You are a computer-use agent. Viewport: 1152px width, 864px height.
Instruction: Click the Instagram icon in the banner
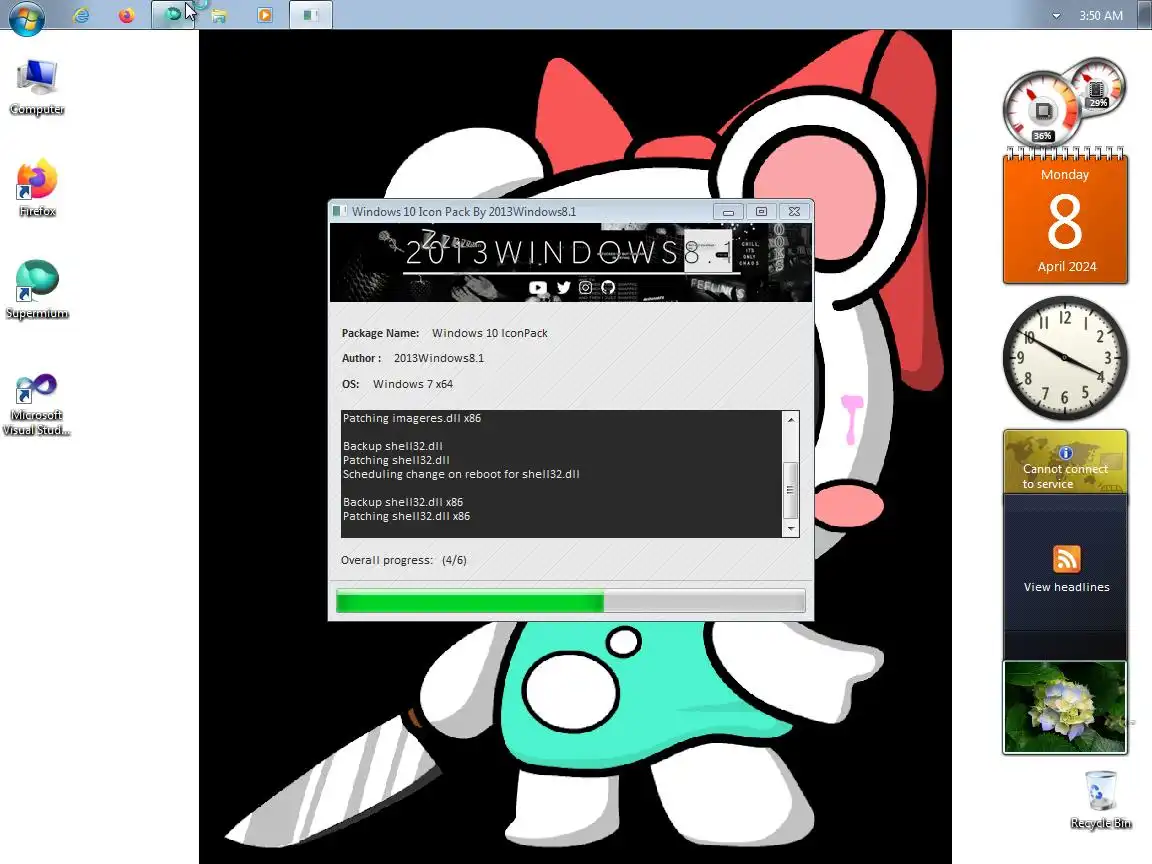coord(586,287)
